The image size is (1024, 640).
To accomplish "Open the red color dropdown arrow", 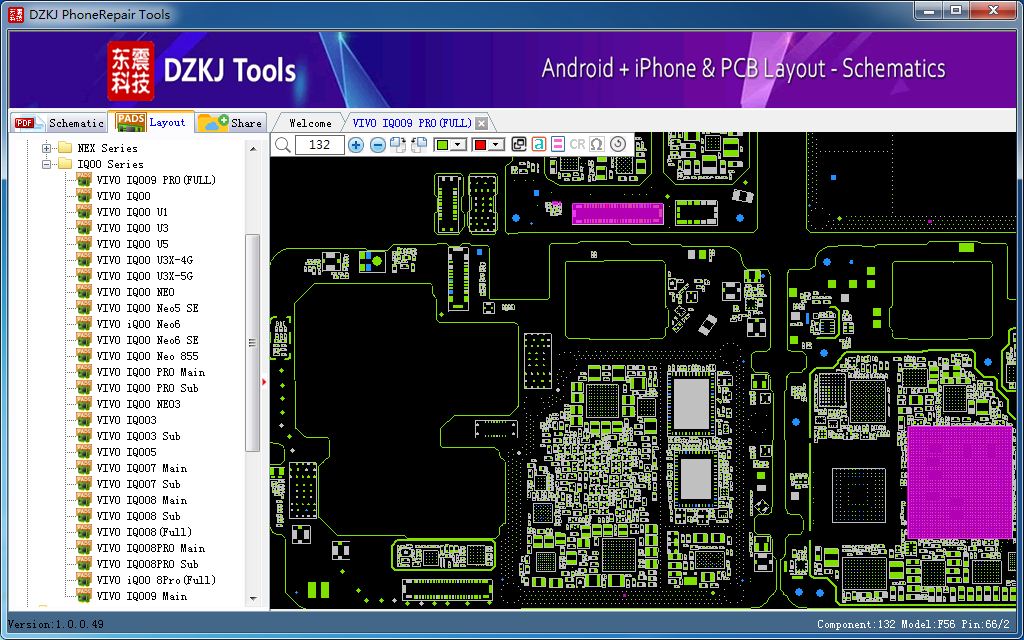I will pos(496,145).
